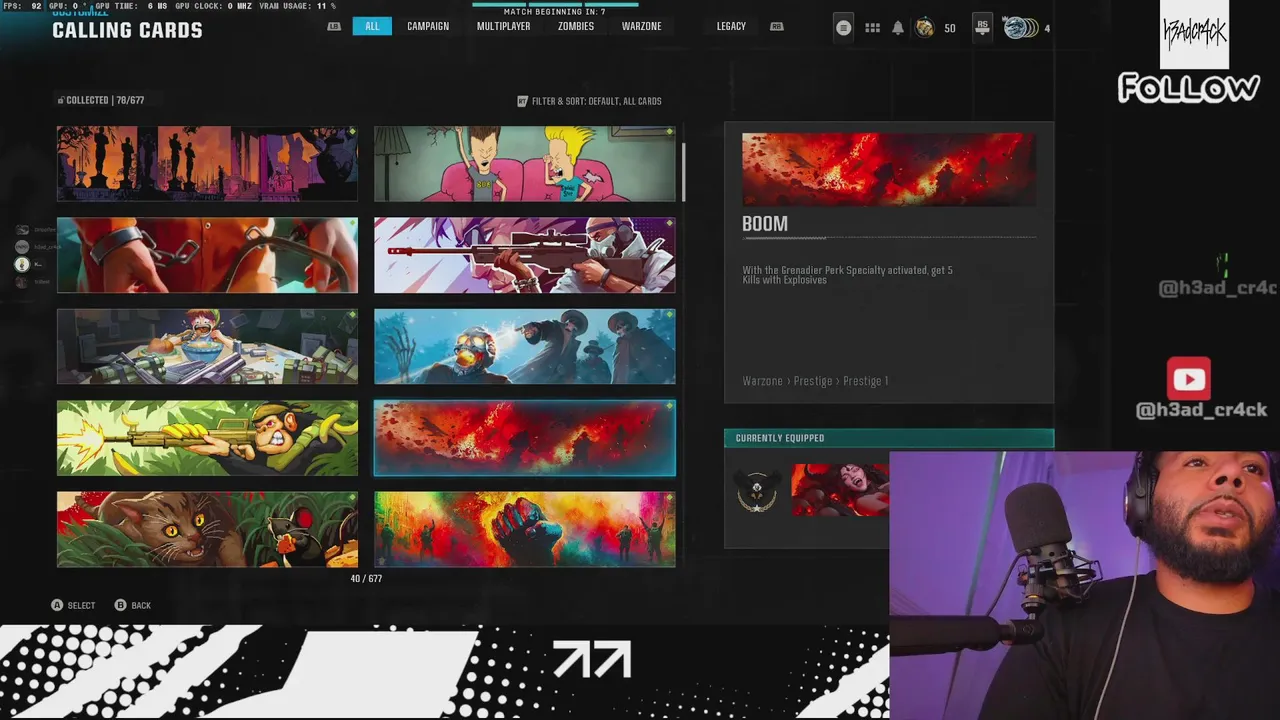Select the anime sniper rifle calling card

tap(525, 255)
